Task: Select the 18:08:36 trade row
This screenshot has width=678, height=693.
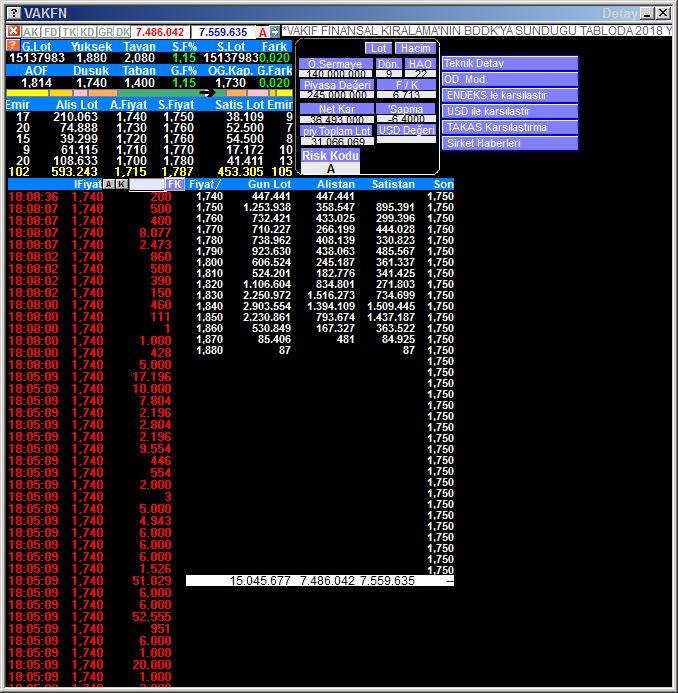Action: [x=90, y=197]
